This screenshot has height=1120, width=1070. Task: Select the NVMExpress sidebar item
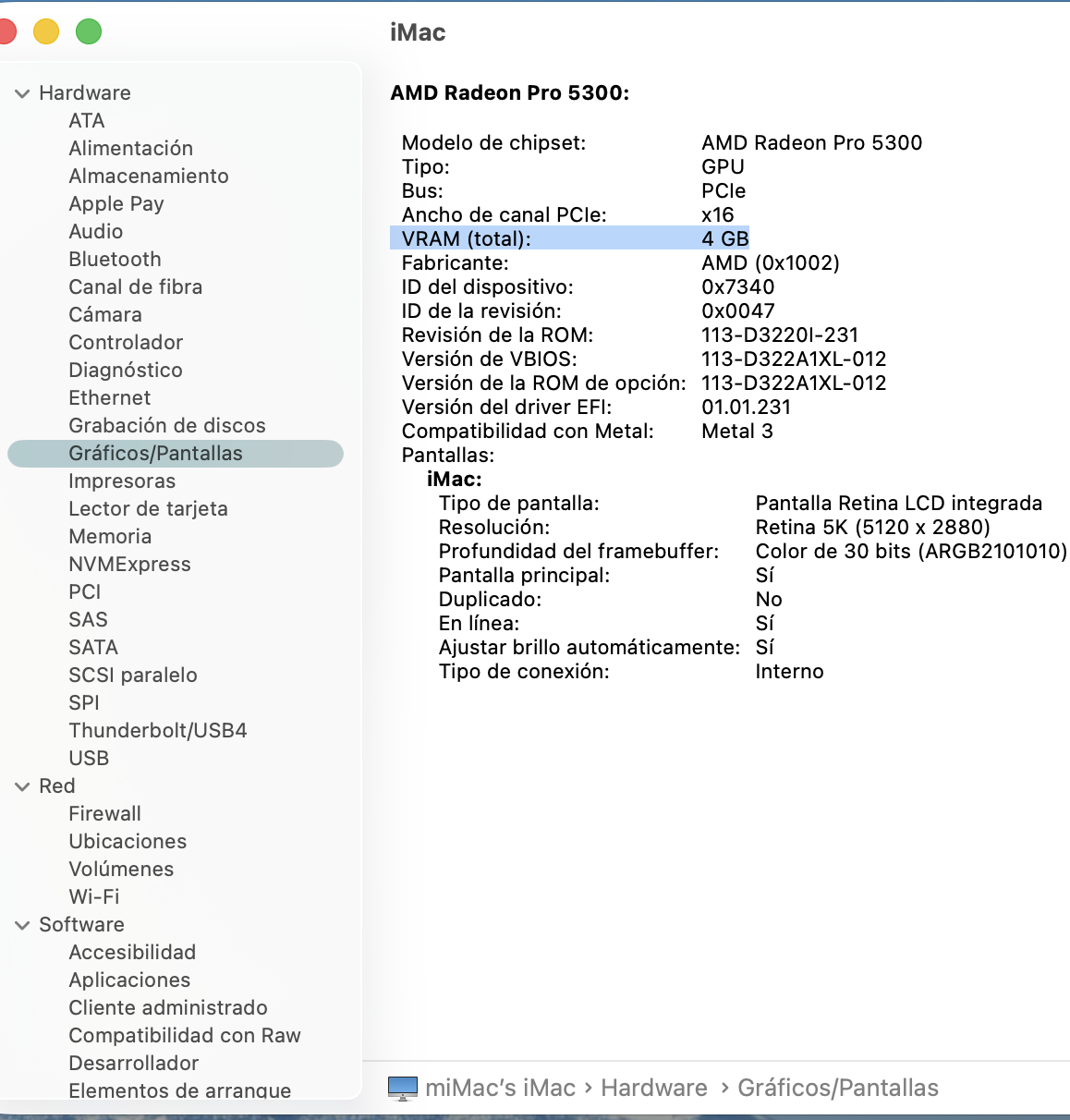coord(129,565)
